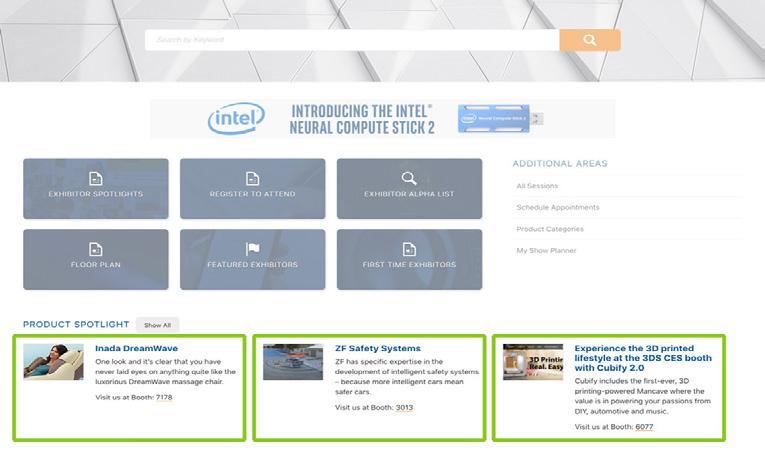Open the Inada DreamWave title link
The width and height of the screenshot is (765, 459).
137,348
